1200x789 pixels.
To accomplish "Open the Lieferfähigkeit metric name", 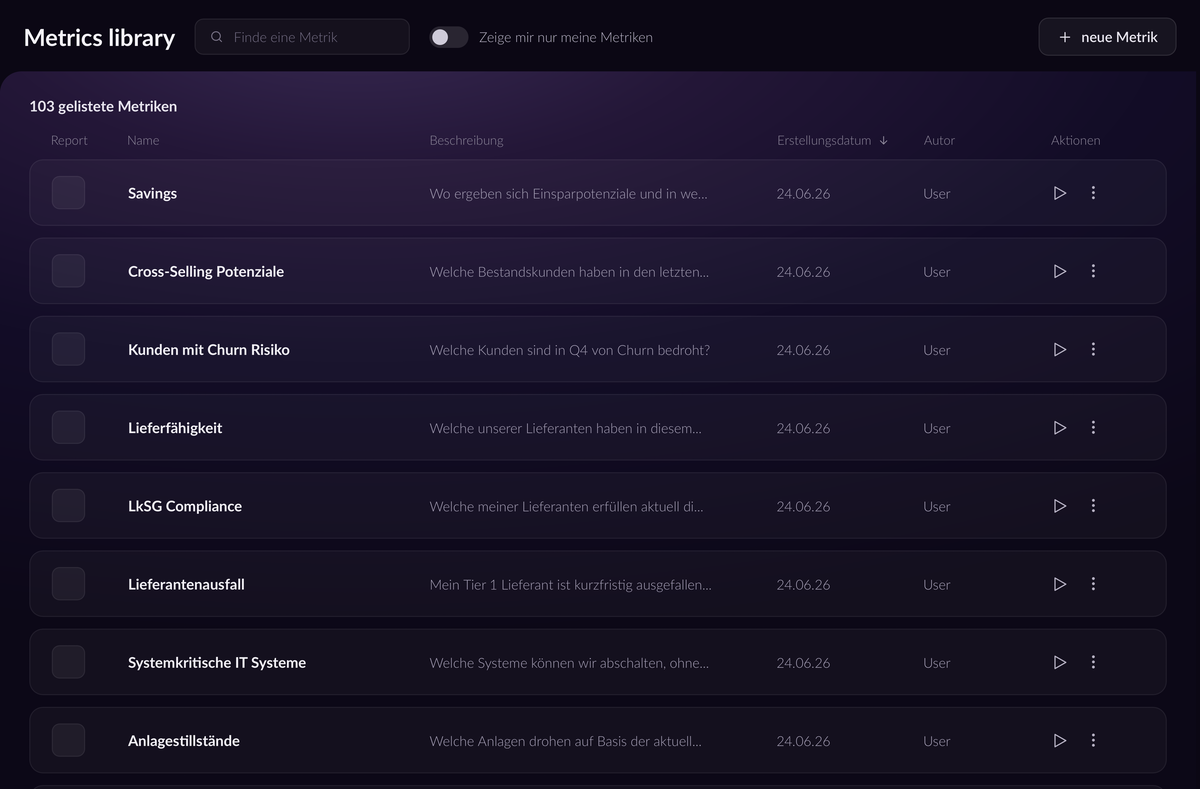I will (175, 427).
